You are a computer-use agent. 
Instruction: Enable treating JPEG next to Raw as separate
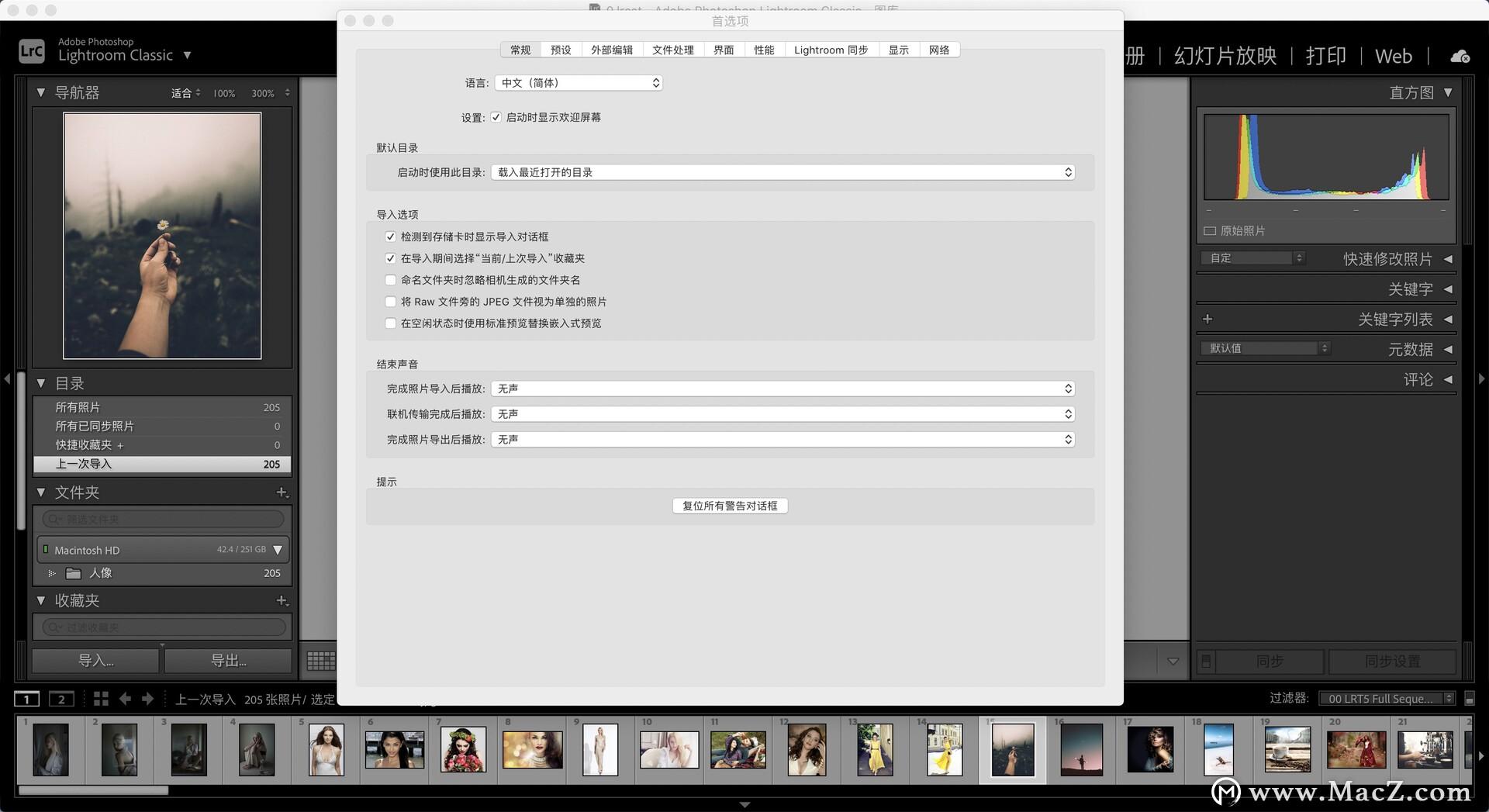[x=390, y=302]
